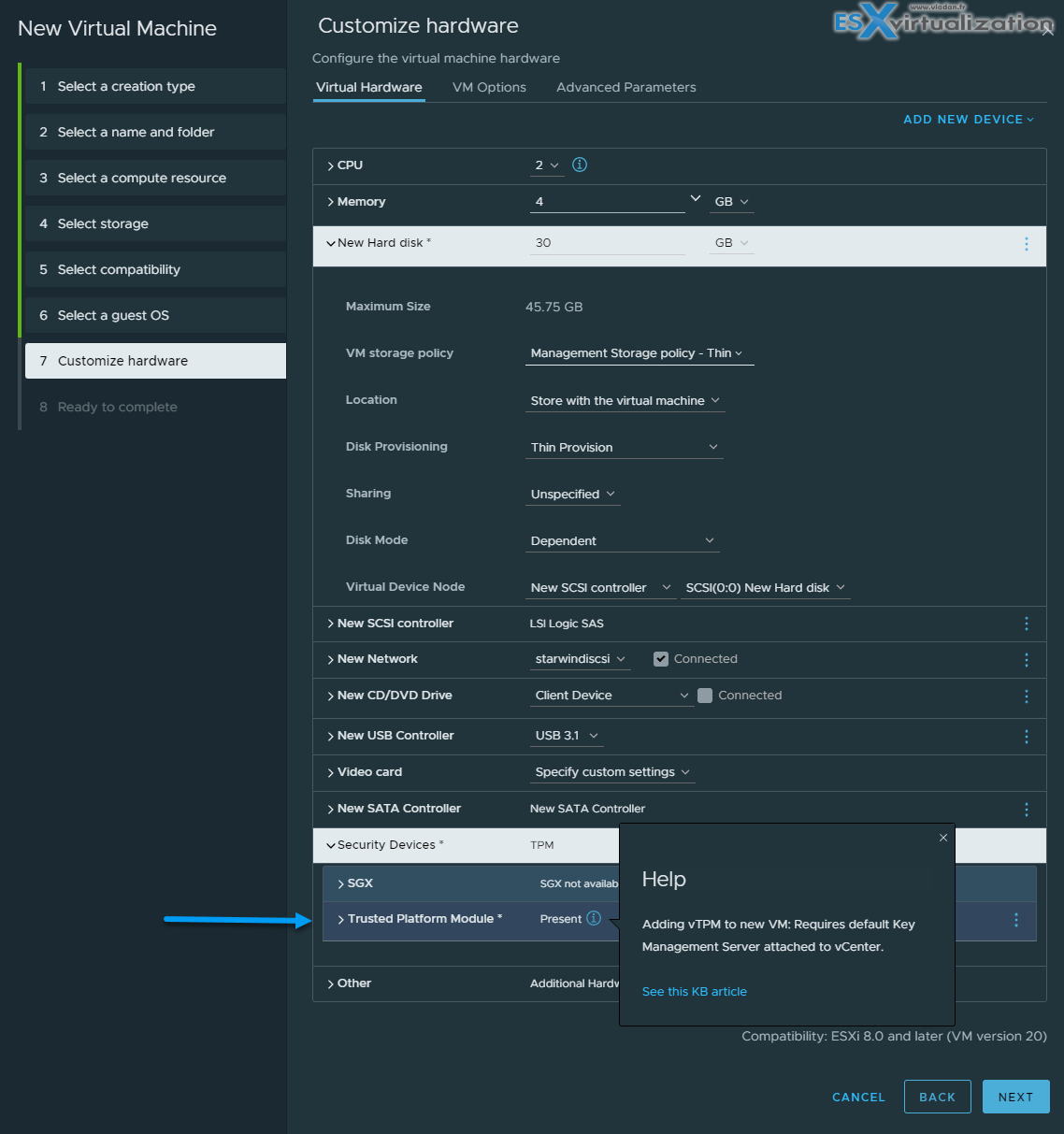This screenshot has width=1064, height=1134.
Task: Click the TPM info icon
Action: tap(594, 918)
